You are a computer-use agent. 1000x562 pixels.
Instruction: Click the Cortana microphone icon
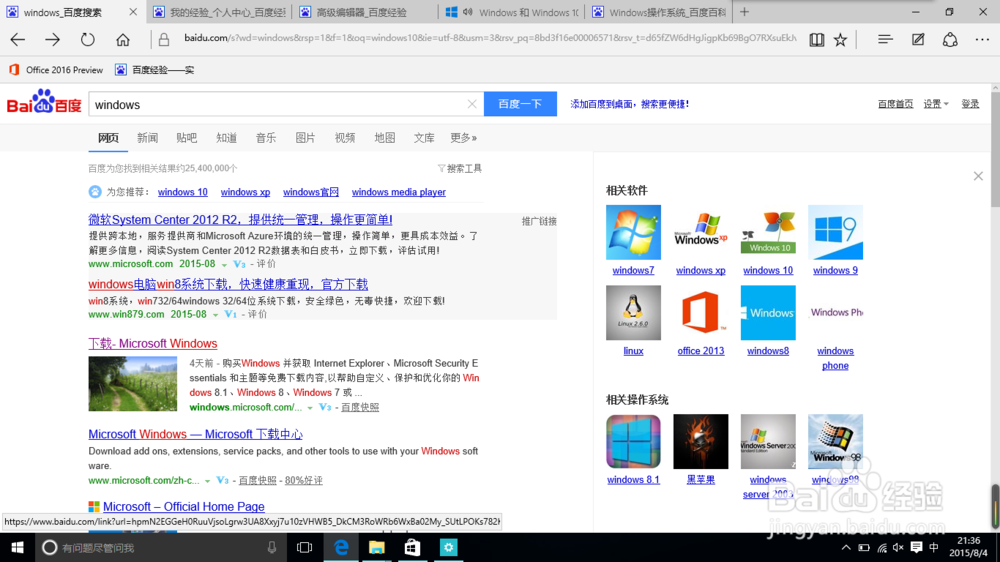pyautogui.click(x=272, y=547)
